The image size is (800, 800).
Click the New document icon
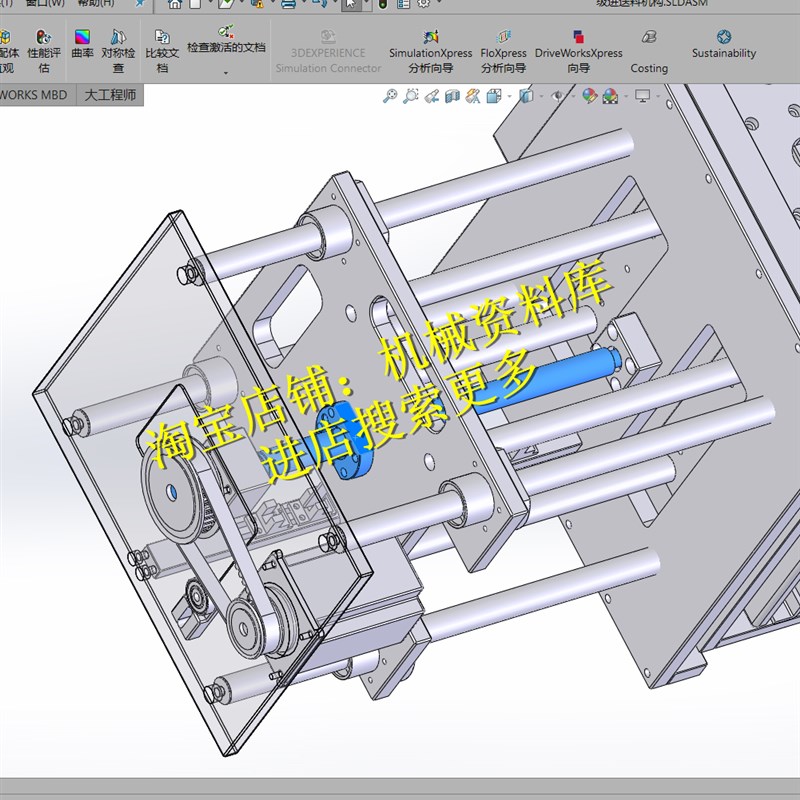click(195, 4)
